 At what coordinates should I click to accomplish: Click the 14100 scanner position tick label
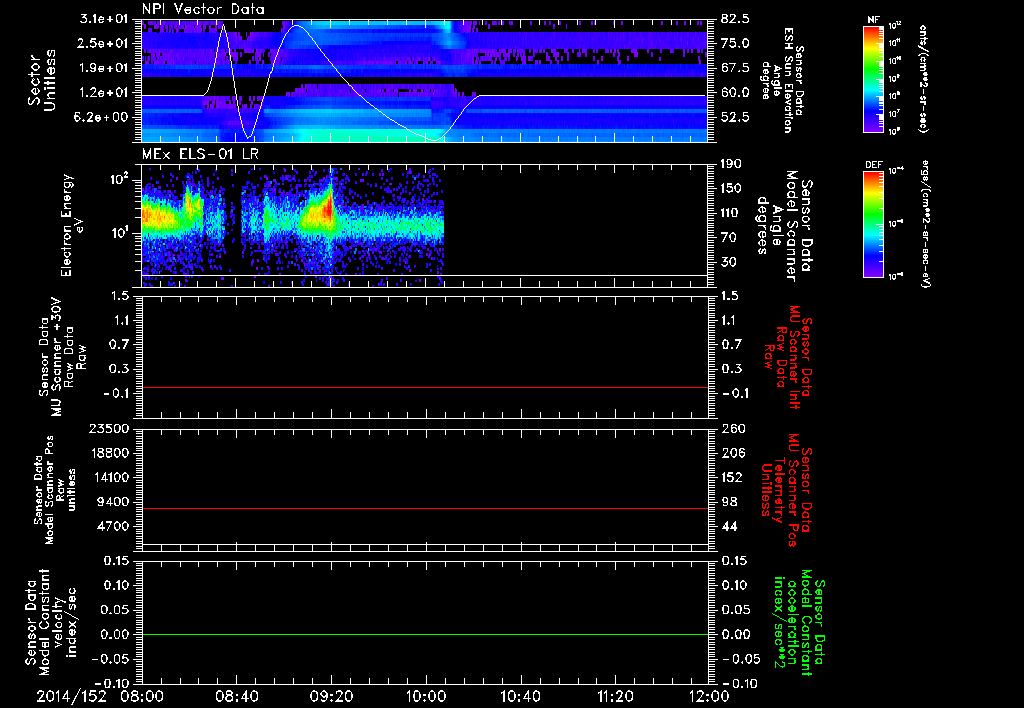click(x=109, y=477)
